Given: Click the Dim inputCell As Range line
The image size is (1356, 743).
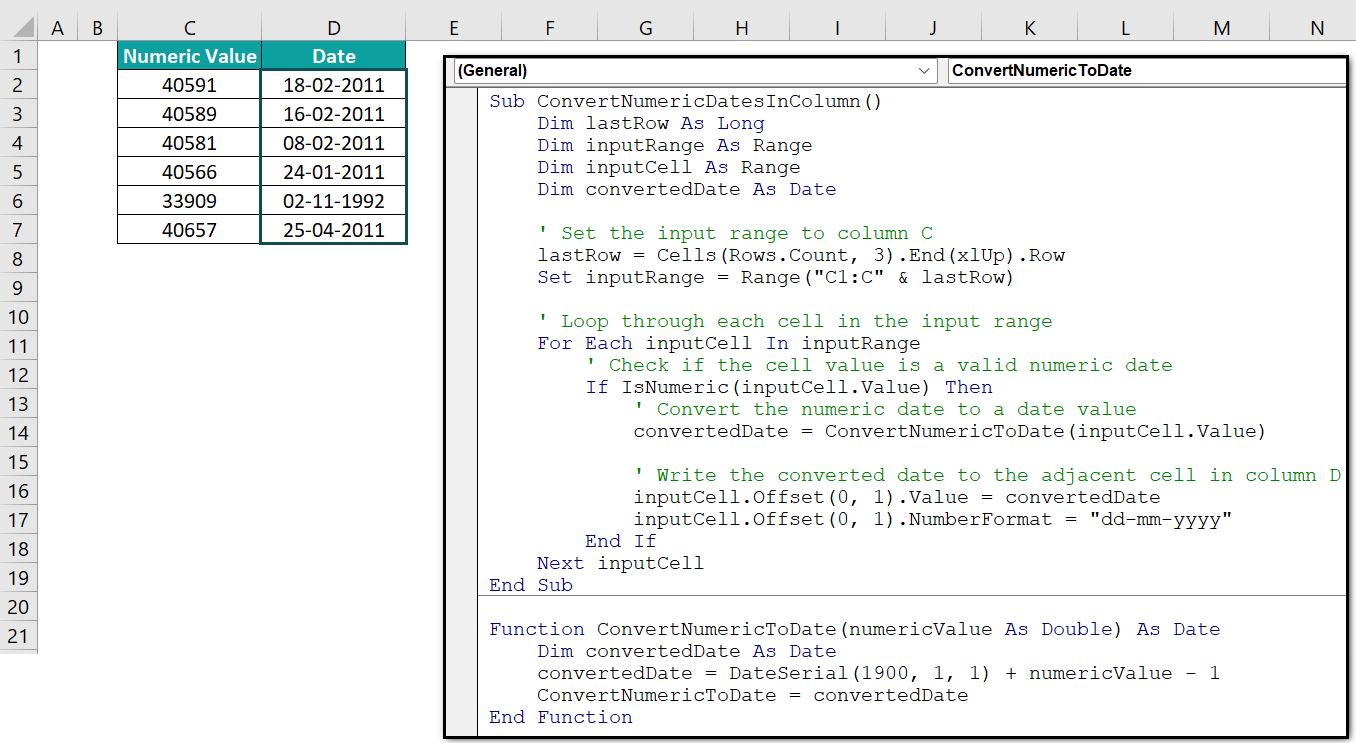Looking at the screenshot, I should (x=669, y=167).
